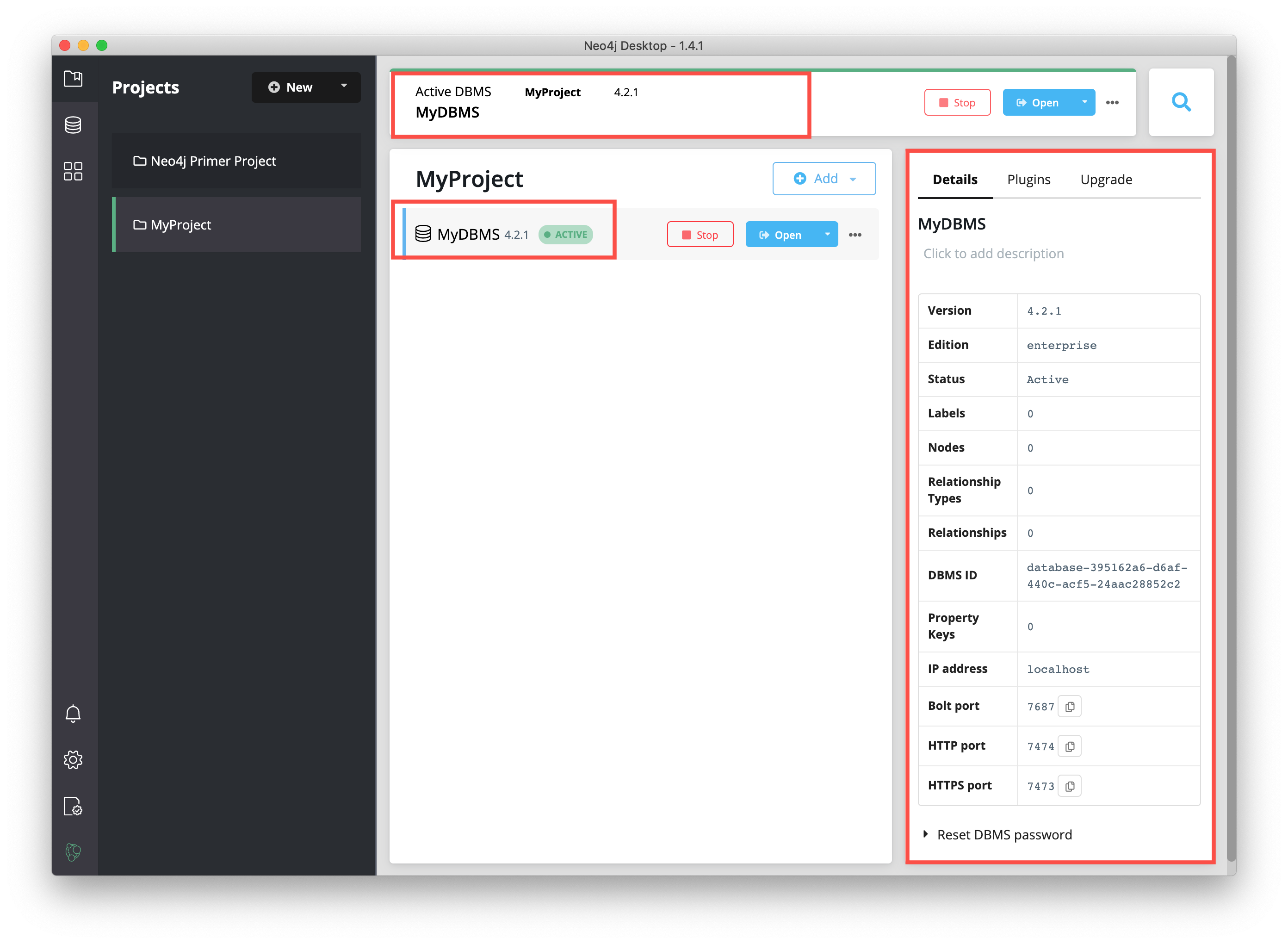Open the notifications bell icon
This screenshot has height=944, width=1288.
[73, 714]
